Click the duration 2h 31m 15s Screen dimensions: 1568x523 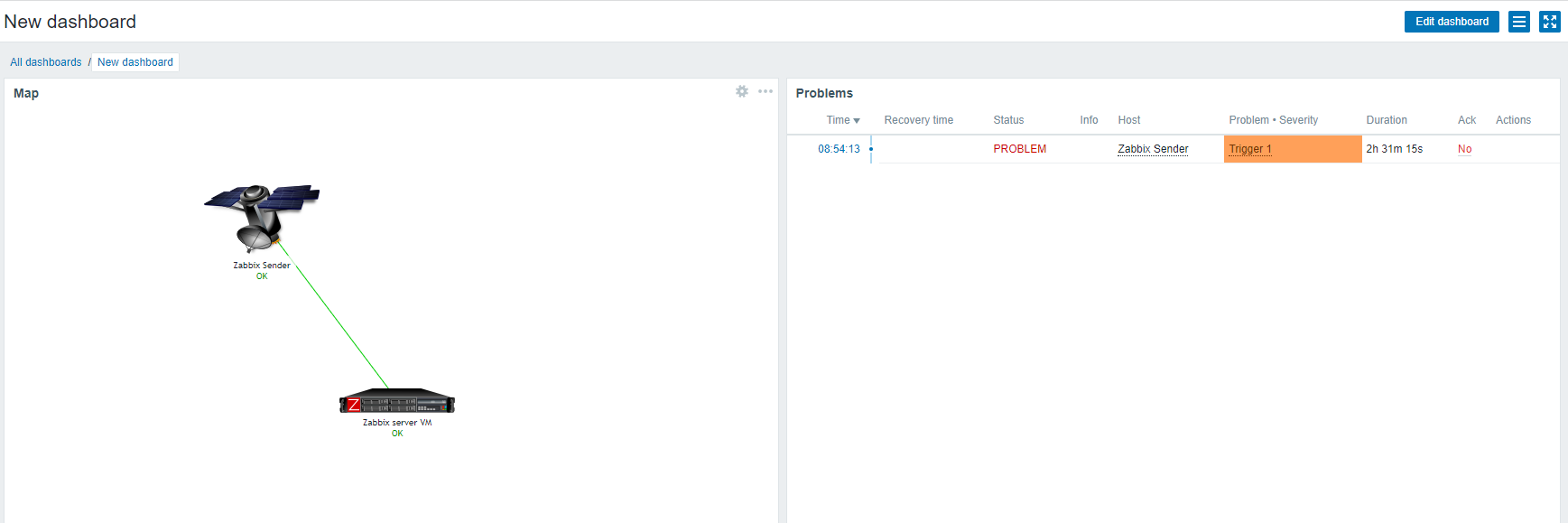tap(1394, 149)
